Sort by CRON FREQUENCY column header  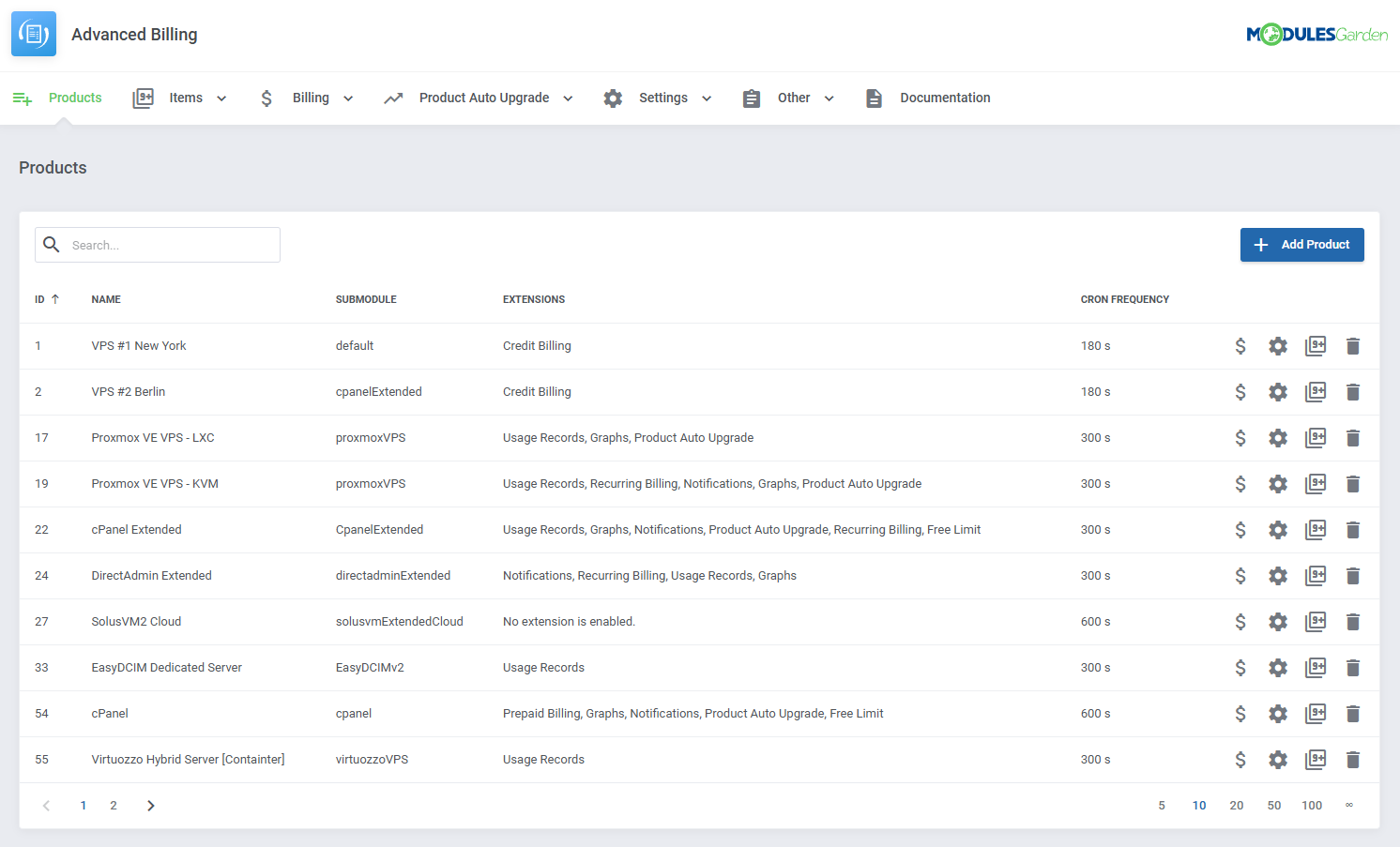pyautogui.click(x=1125, y=299)
